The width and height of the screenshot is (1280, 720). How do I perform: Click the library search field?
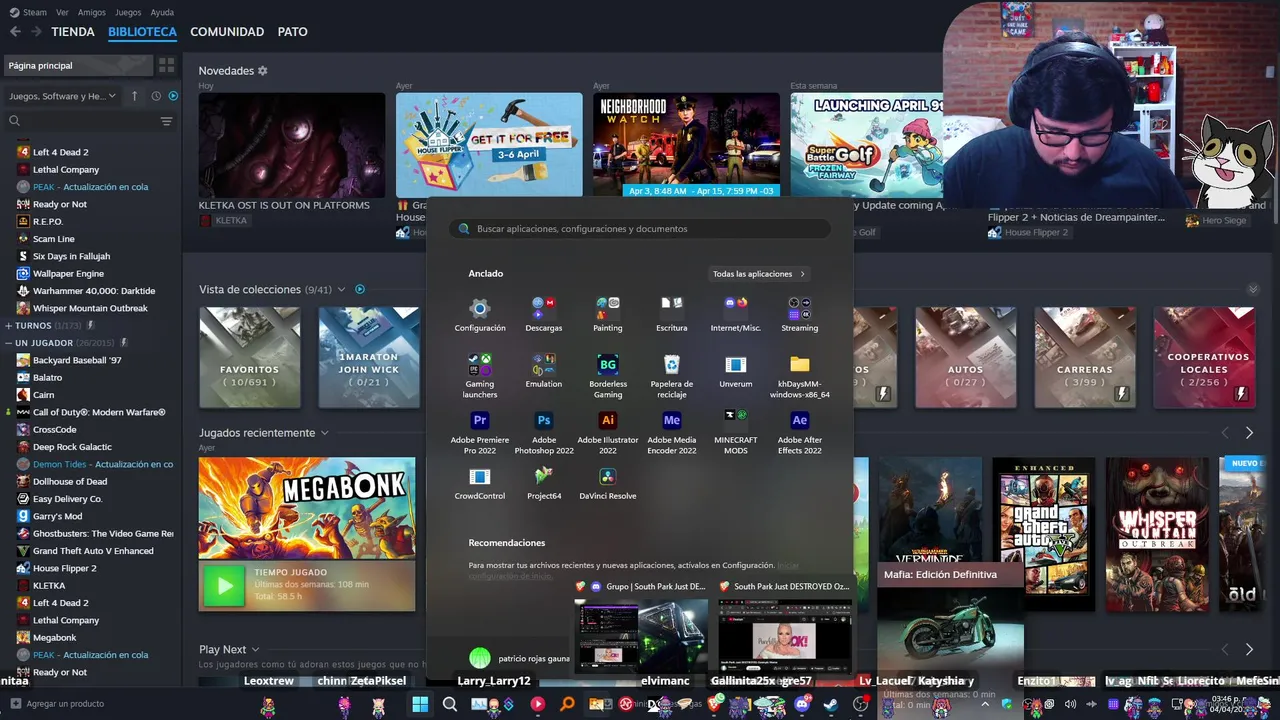(x=83, y=121)
